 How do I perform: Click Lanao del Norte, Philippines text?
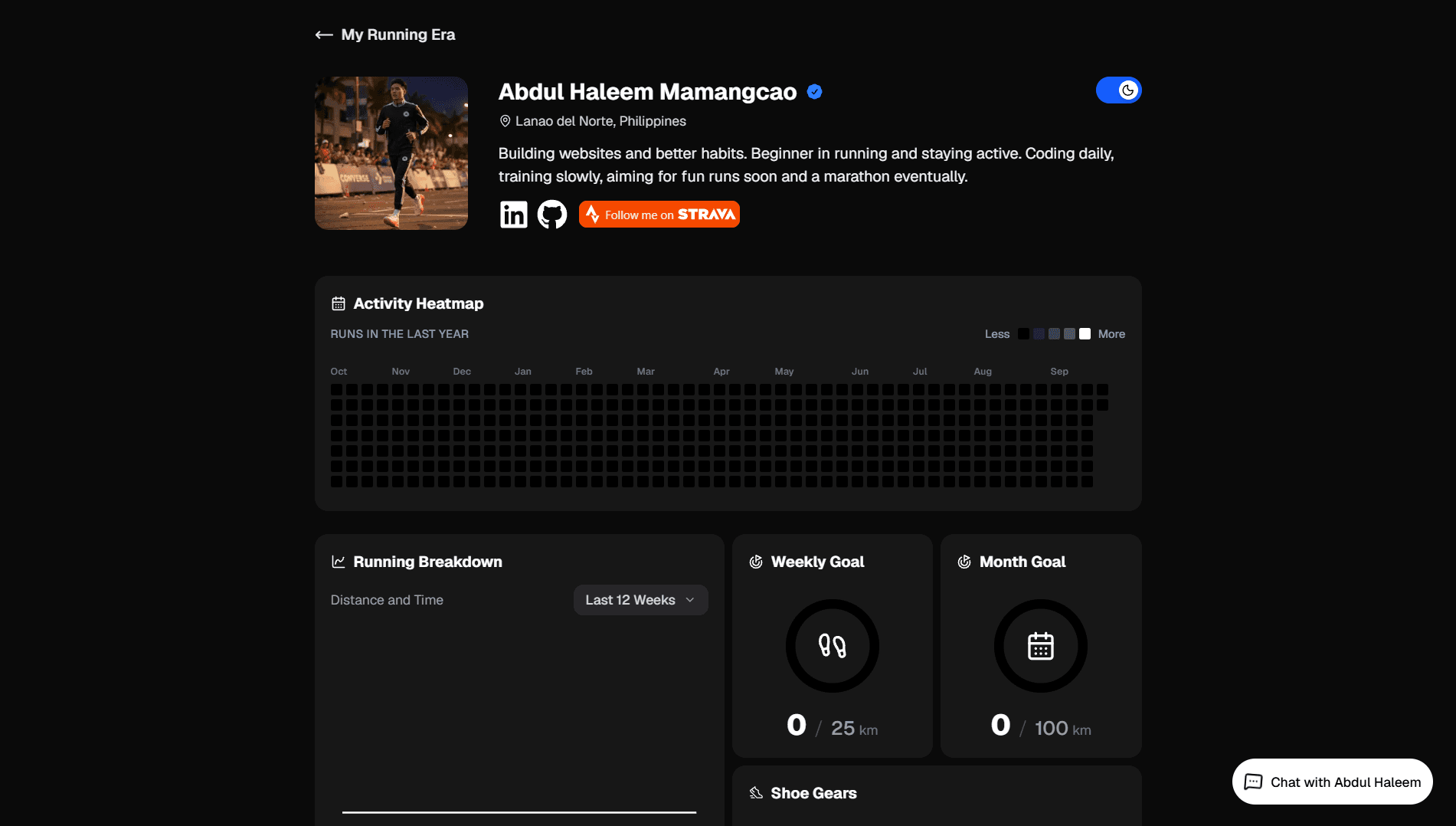600,121
